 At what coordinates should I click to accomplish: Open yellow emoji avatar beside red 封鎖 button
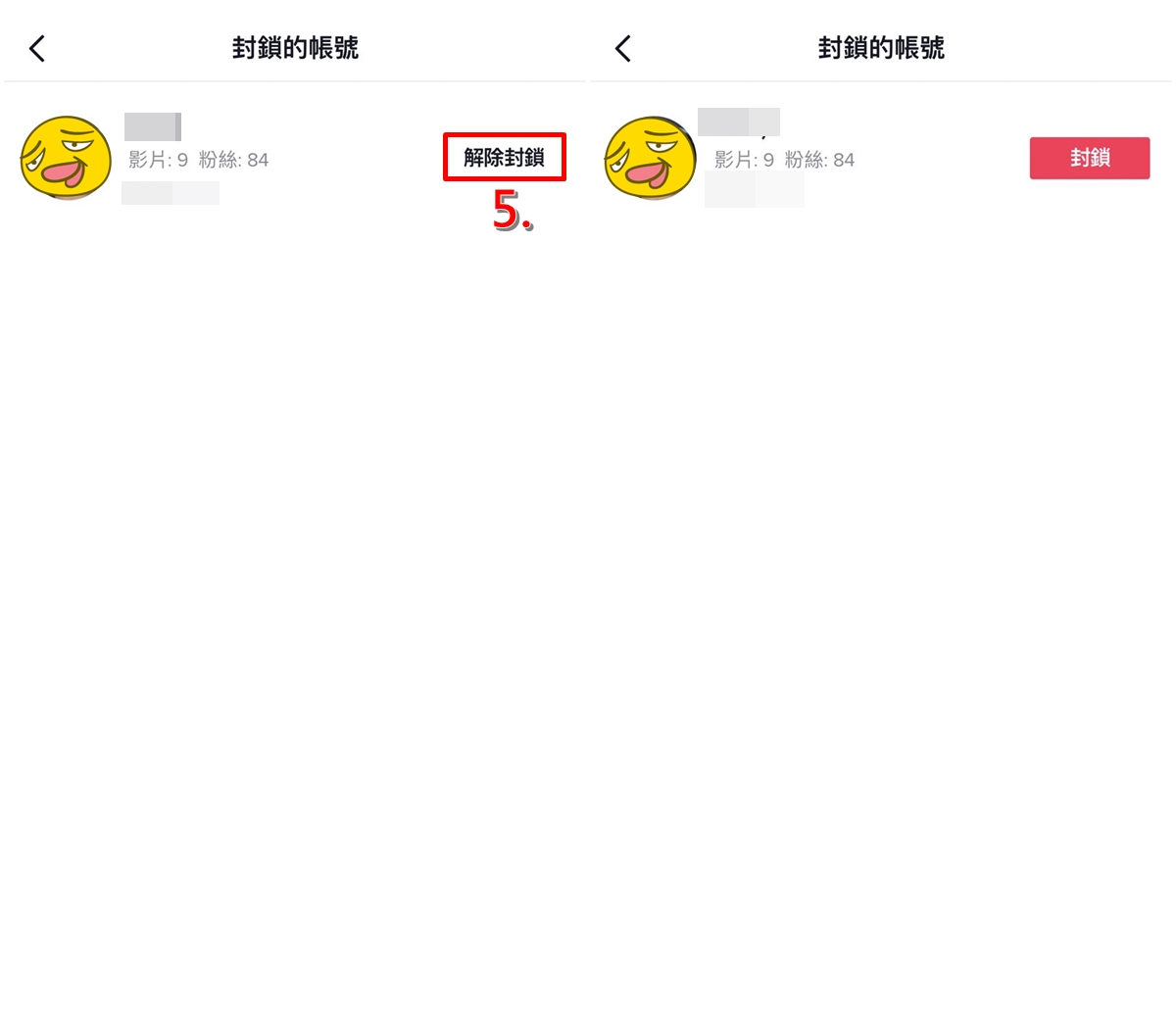[650, 158]
